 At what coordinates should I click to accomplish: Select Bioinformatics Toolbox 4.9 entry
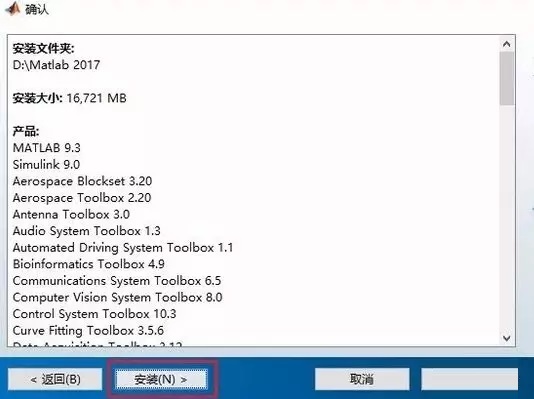tap(89, 264)
